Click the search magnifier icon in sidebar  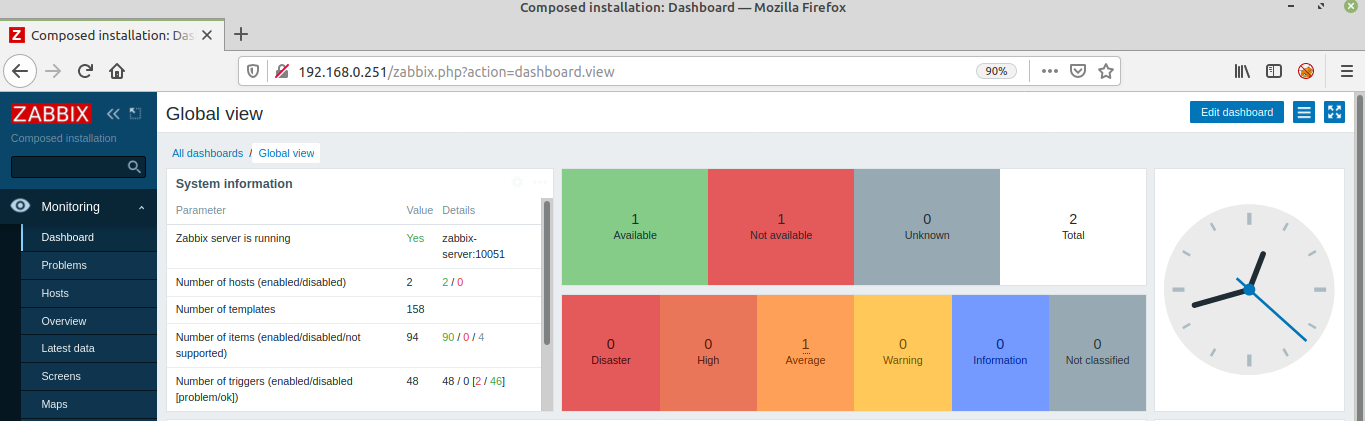pyautogui.click(x=134, y=167)
